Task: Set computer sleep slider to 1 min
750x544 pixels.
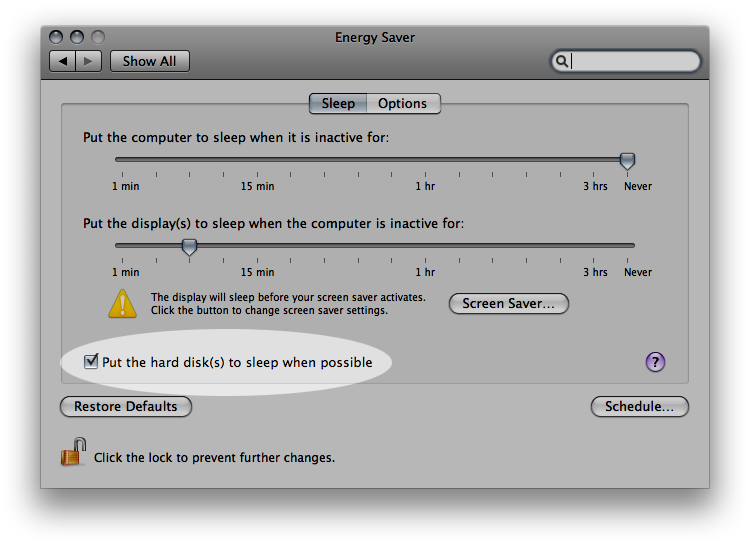Action: (x=122, y=160)
